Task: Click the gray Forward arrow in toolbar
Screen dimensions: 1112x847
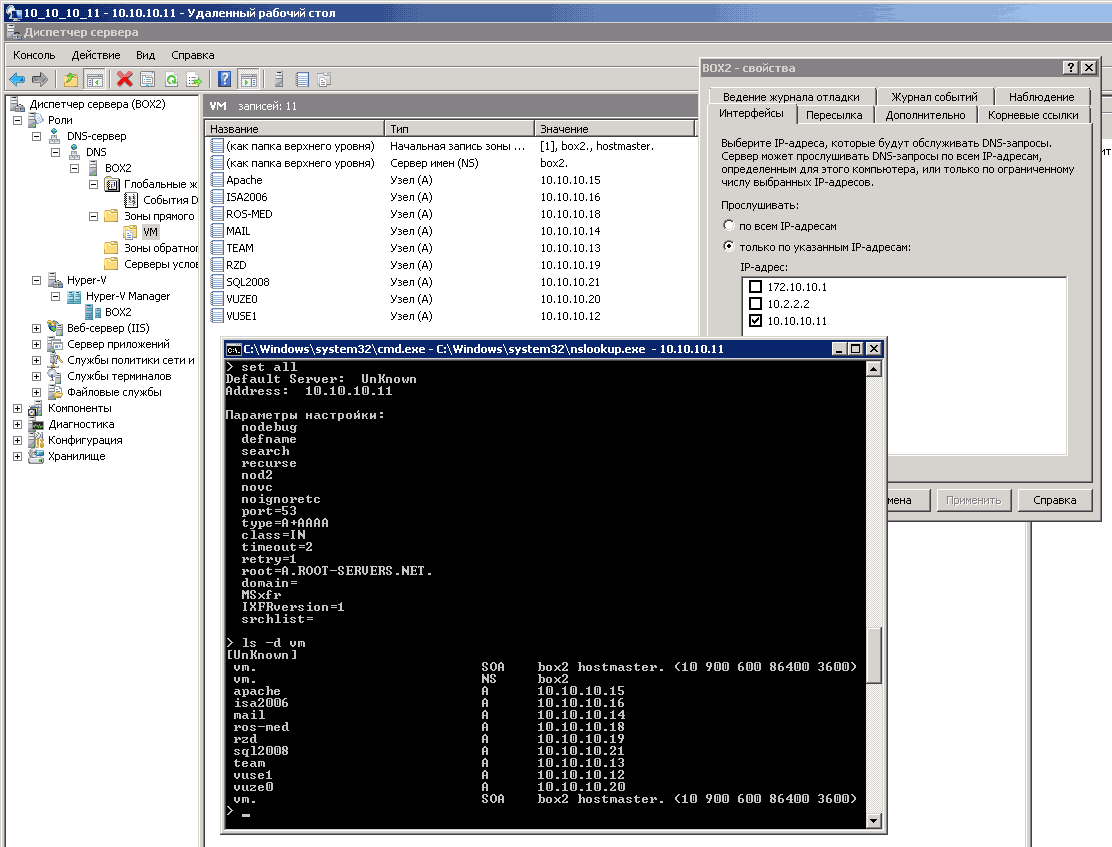Action: [x=40, y=79]
